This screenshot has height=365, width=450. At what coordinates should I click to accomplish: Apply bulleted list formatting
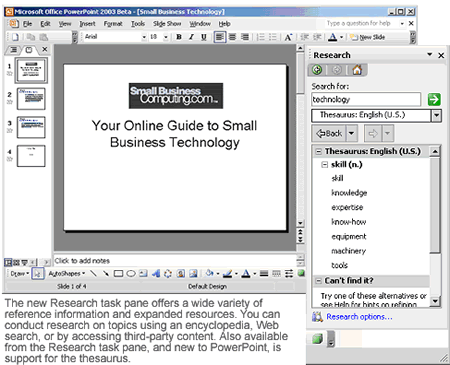273,37
